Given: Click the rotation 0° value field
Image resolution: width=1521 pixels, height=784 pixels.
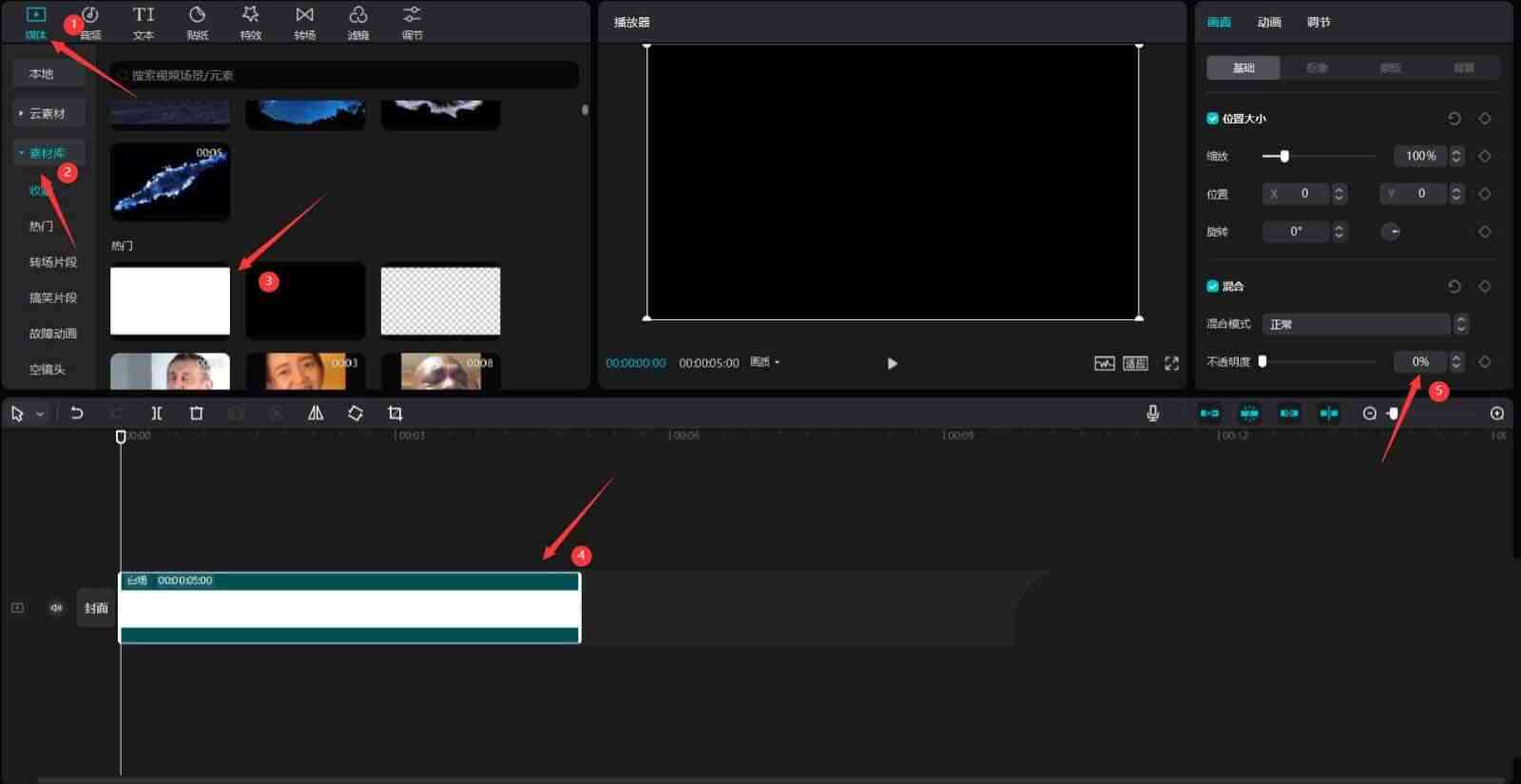Looking at the screenshot, I should click(x=1297, y=231).
